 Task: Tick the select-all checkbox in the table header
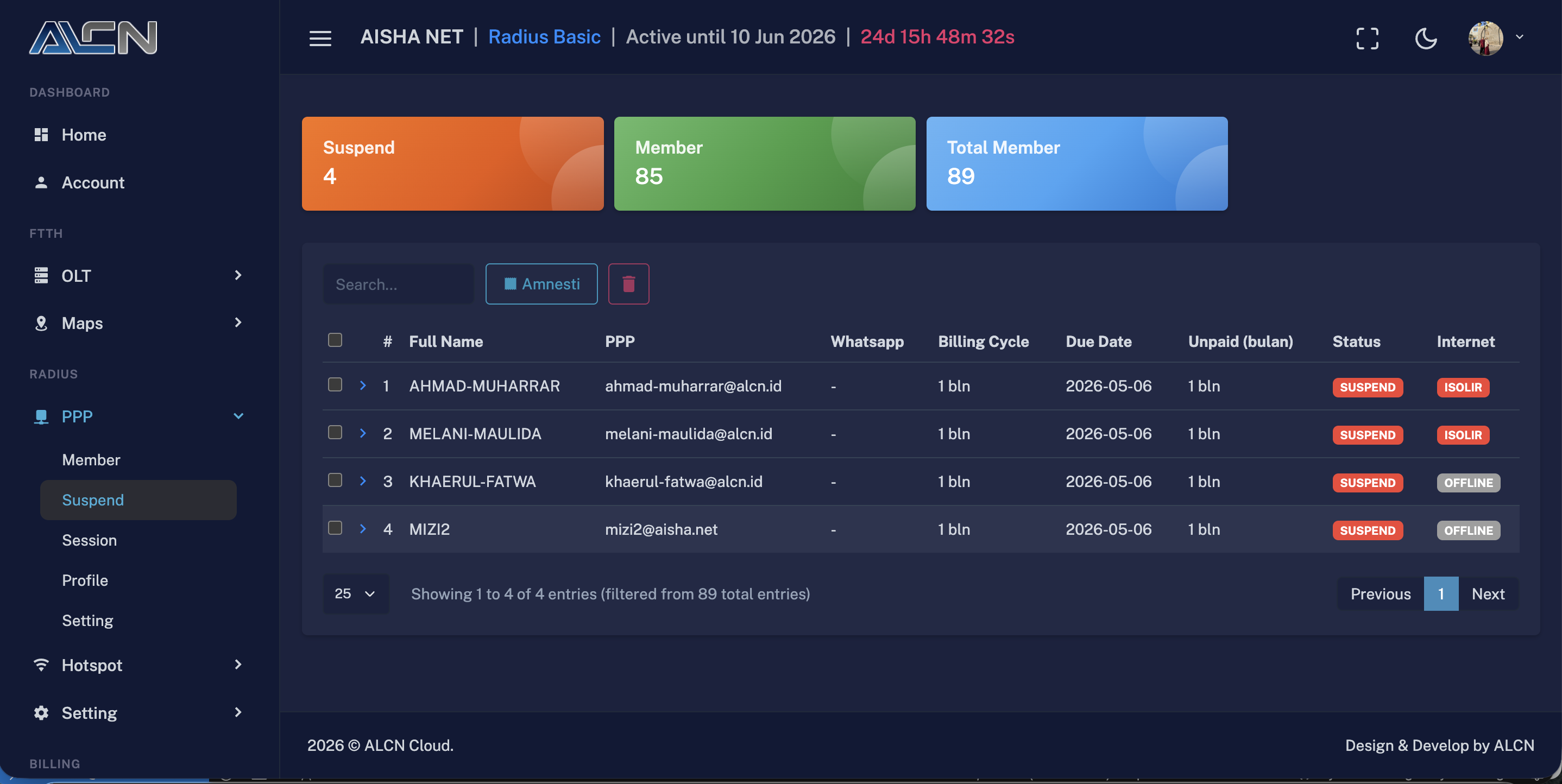[335, 340]
